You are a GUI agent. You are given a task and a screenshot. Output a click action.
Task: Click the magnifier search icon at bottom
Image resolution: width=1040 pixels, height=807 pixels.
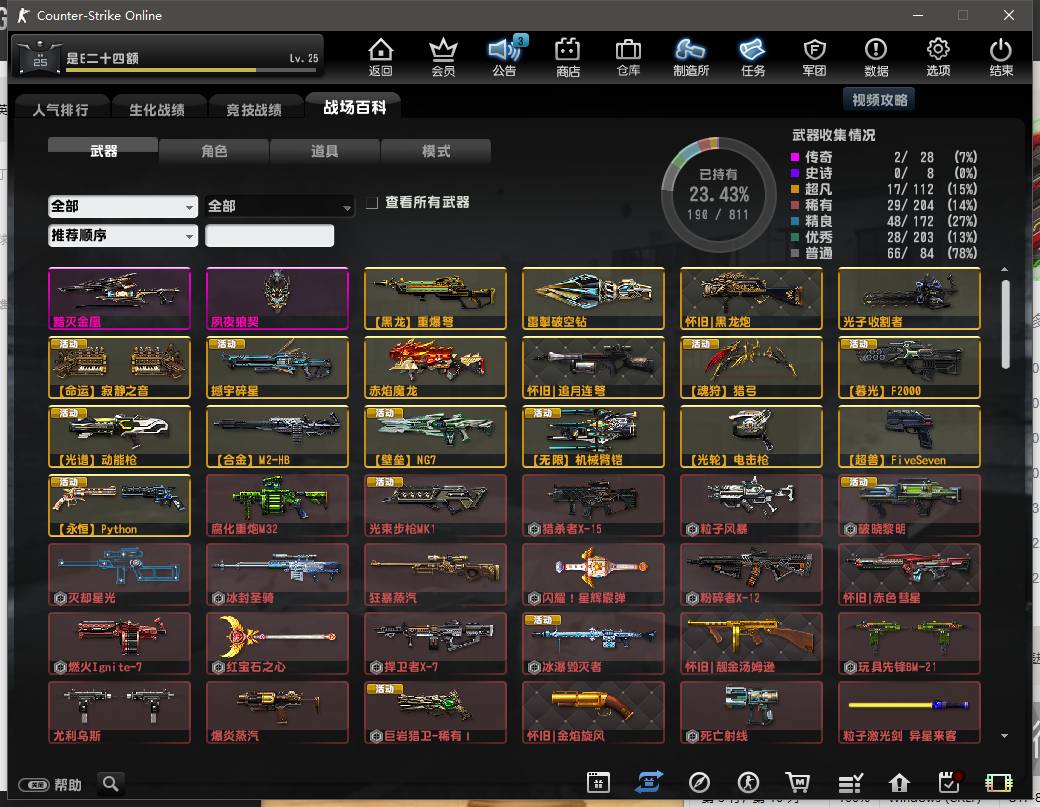pyautogui.click(x=111, y=784)
